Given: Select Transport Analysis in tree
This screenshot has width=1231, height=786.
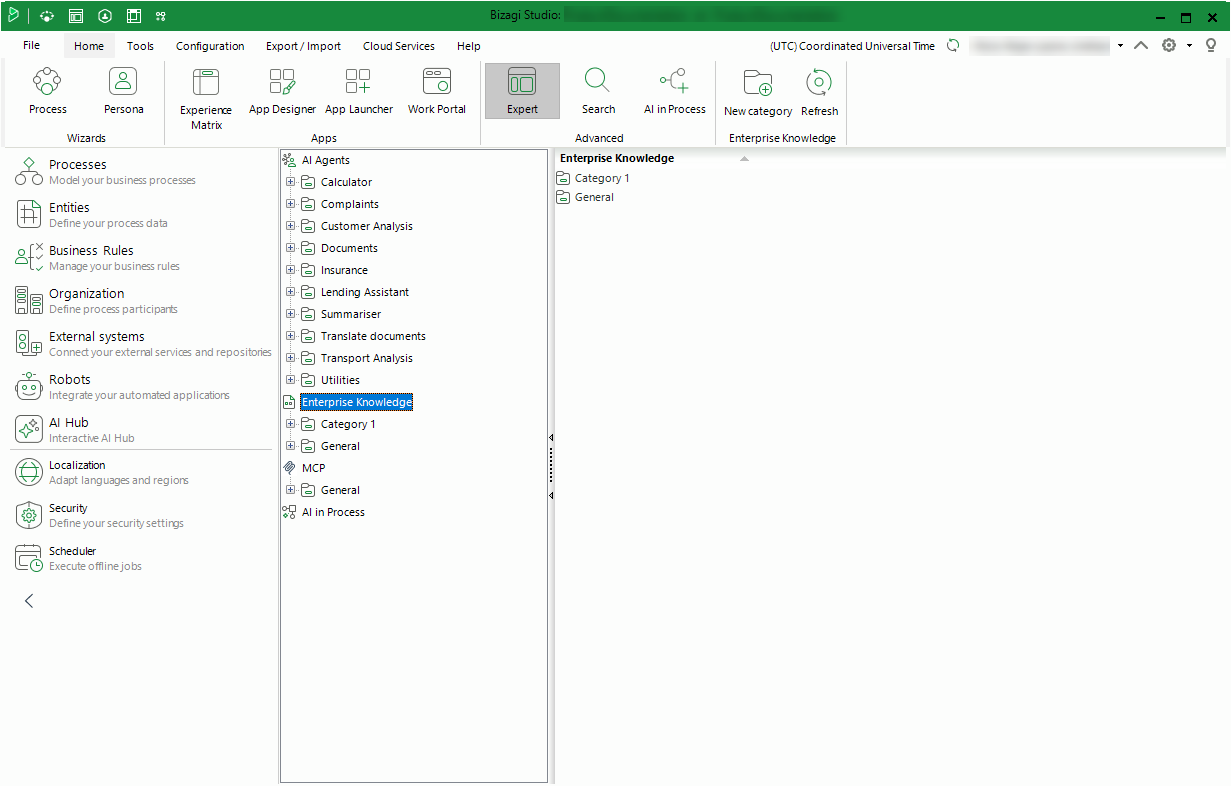Looking at the screenshot, I should pos(367,358).
